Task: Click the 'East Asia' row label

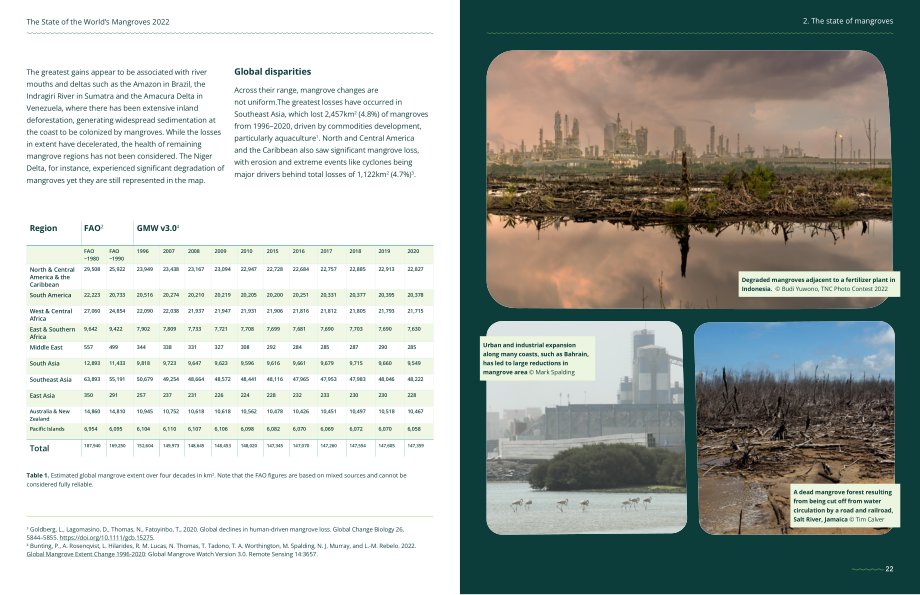Action: tap(42, 395)
